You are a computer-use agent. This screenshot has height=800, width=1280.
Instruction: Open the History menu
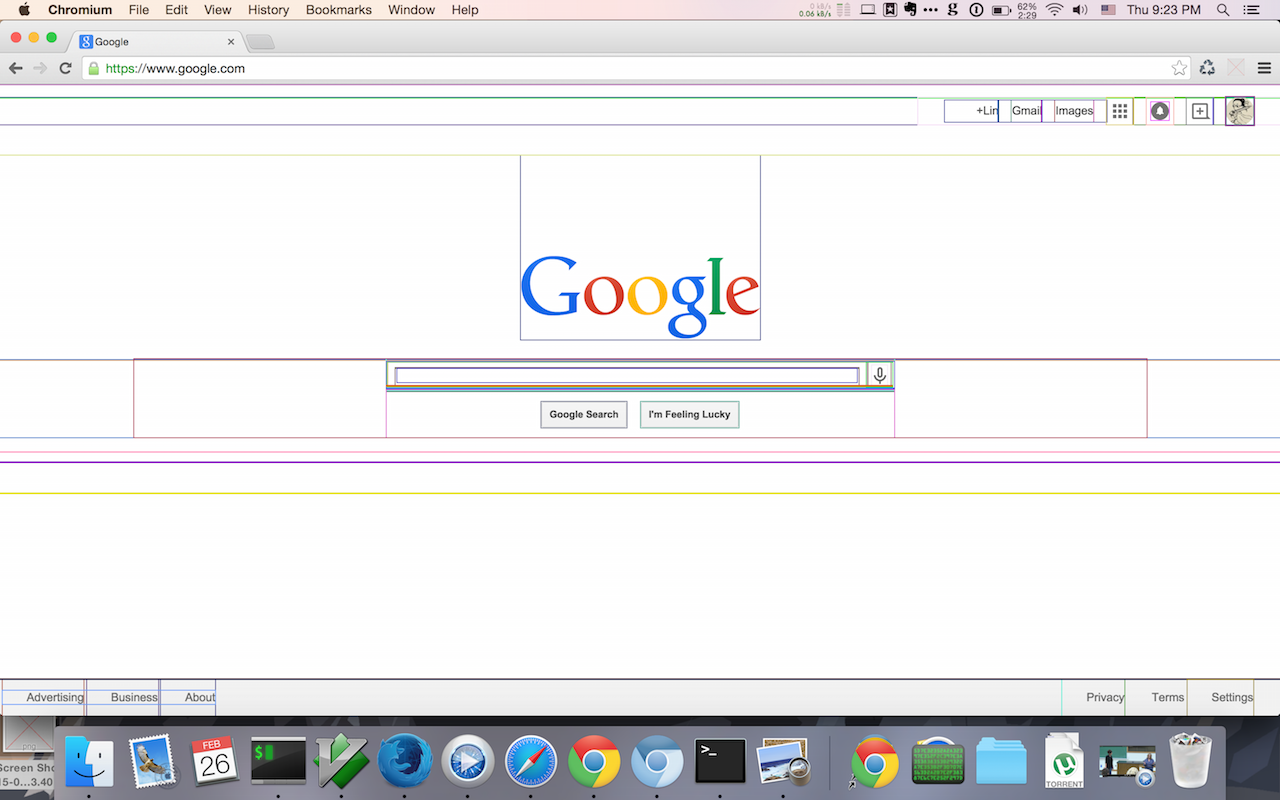tap(268, 10)
